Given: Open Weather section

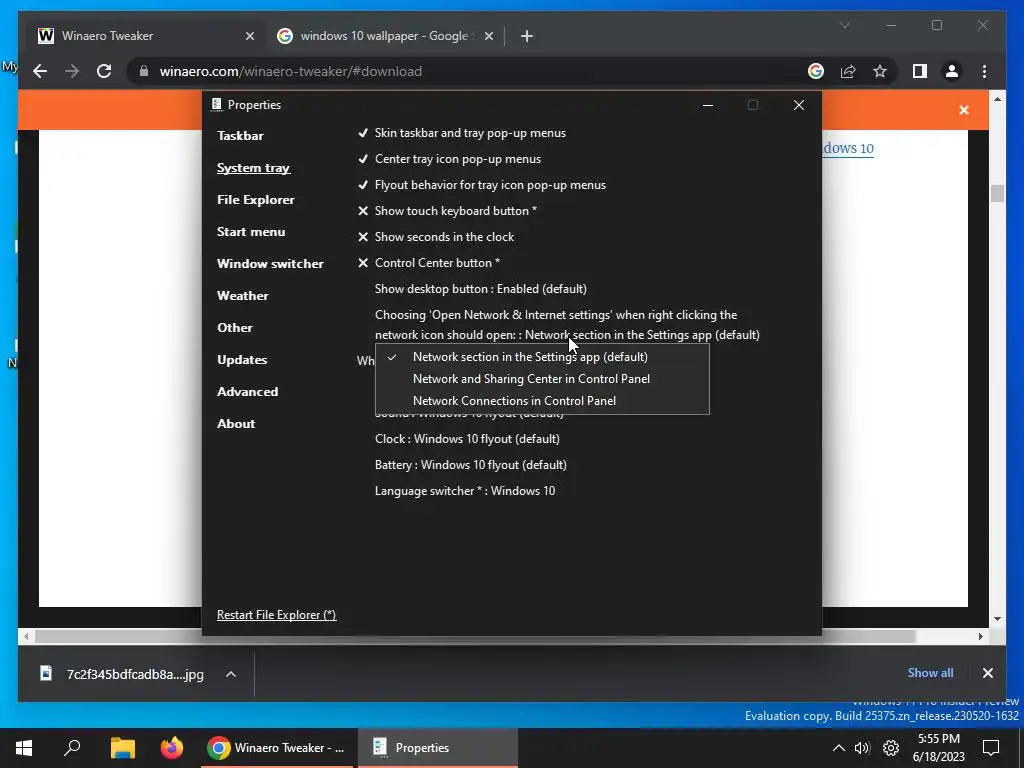Looking at the screenshot, I should [x=242, y=296].
